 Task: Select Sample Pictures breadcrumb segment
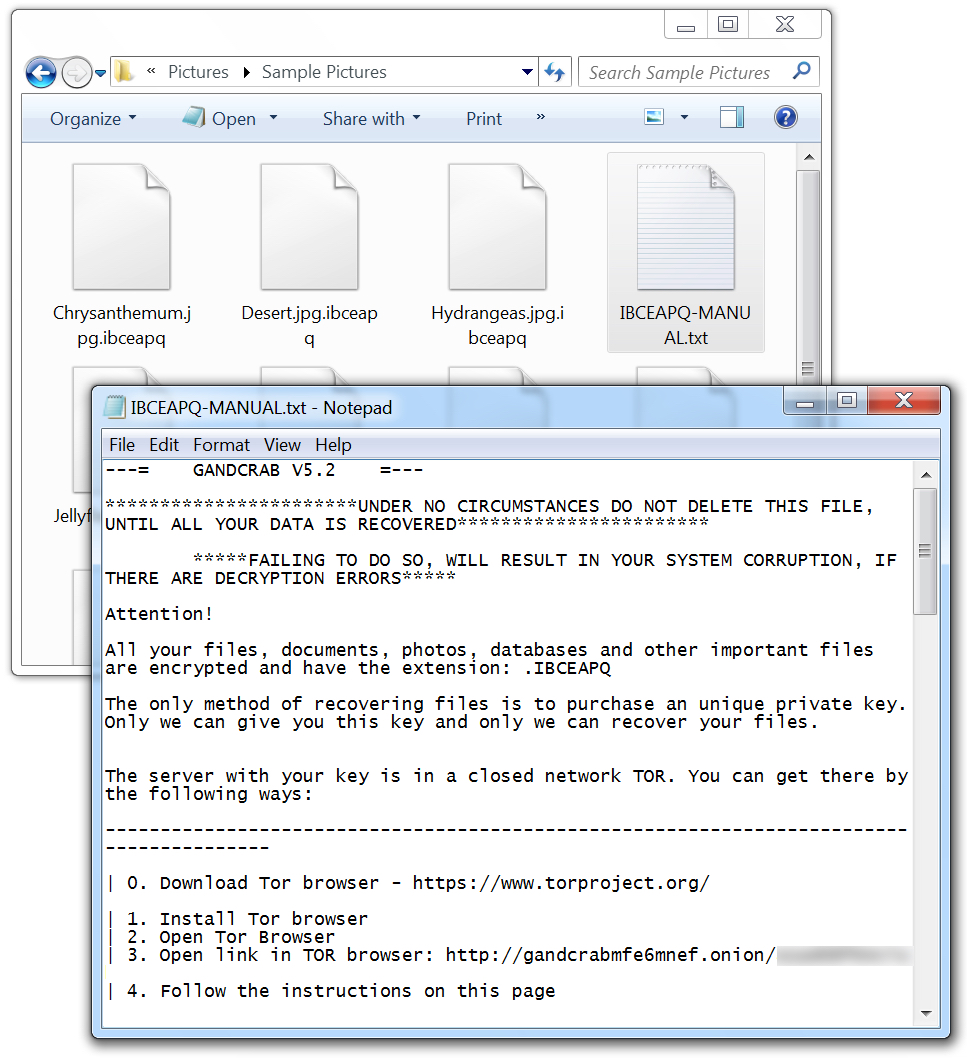[324, 72]
